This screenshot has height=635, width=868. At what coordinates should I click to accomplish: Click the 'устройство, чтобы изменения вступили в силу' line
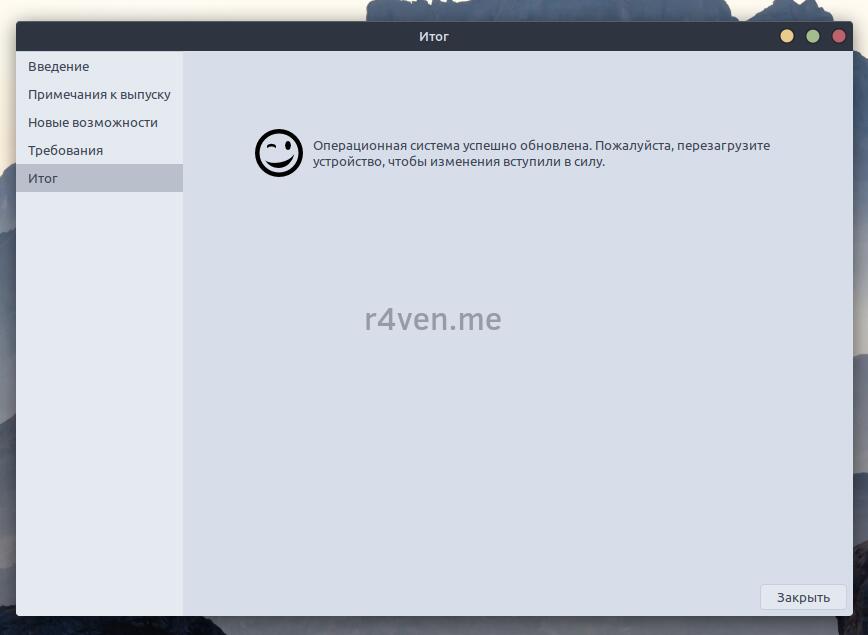pyautogui.click(x=459, y=162)
